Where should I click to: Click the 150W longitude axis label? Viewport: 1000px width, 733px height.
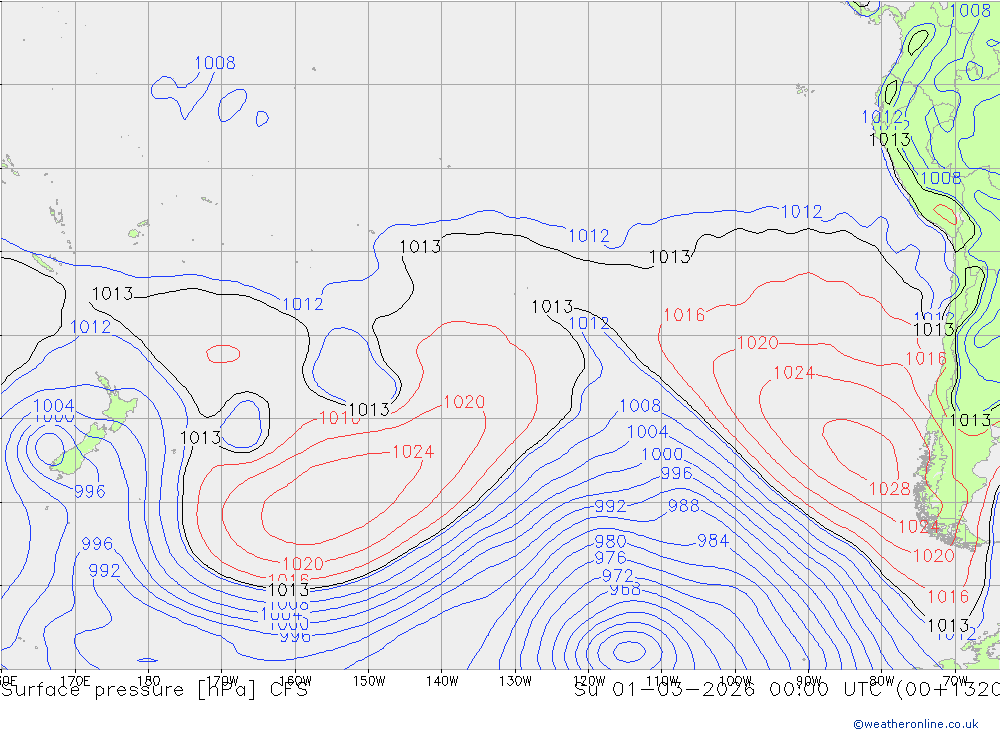pos(369,680)
